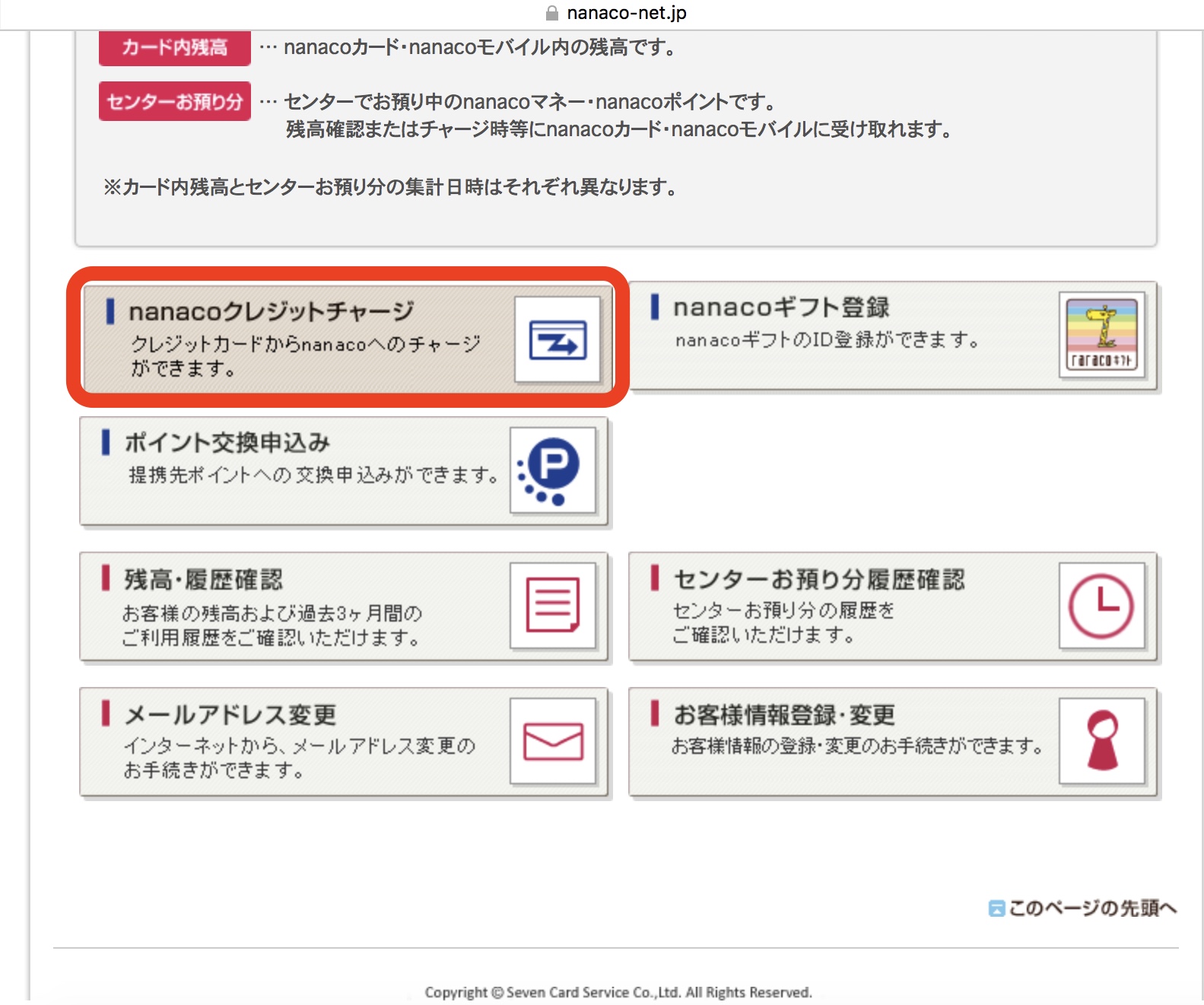Screen dimensions: 1204x1005
Task: Open 残高・履歴確認 heading
Action: pos(204,580)
